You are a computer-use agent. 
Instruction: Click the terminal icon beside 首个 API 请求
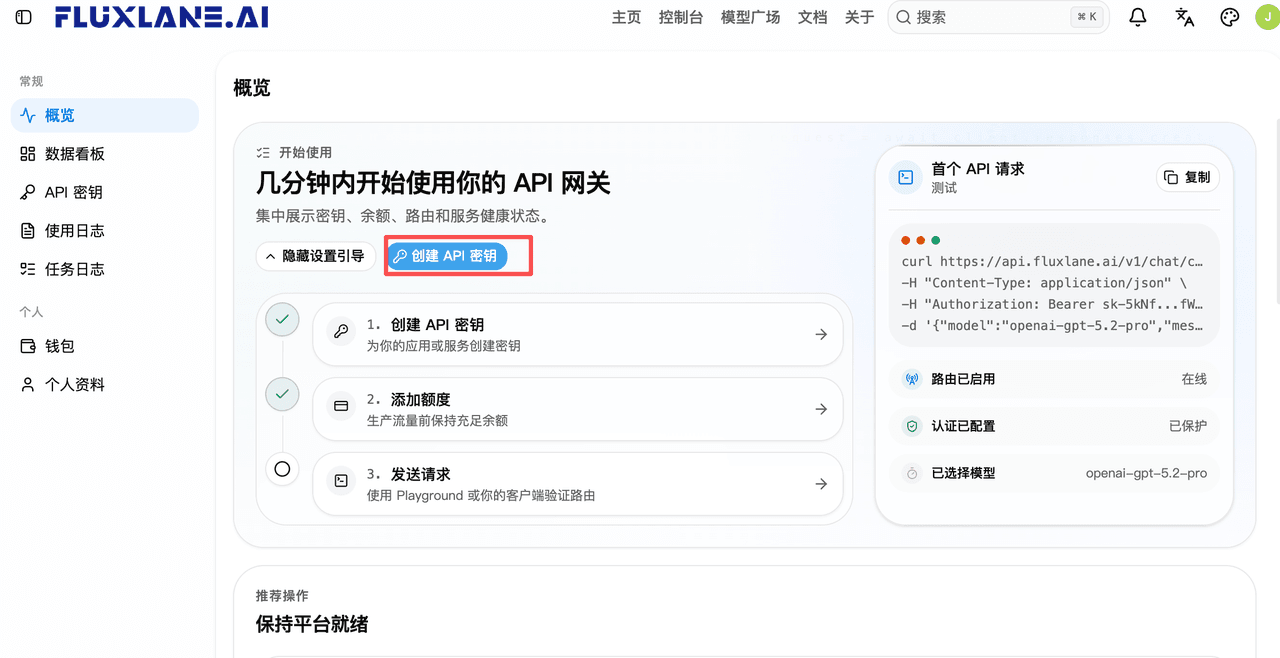906,178
